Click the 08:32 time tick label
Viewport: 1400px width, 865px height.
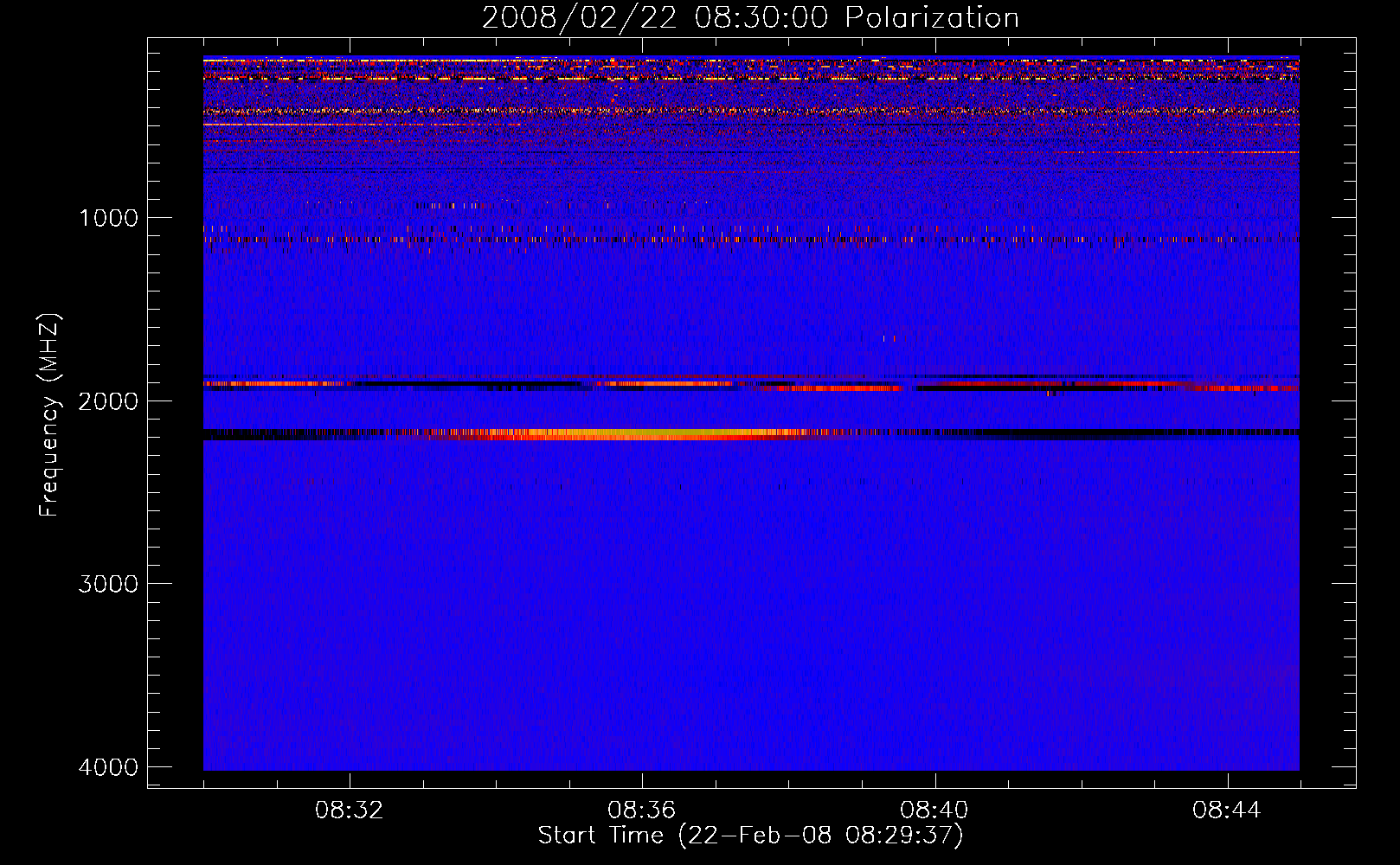point(350,811)
